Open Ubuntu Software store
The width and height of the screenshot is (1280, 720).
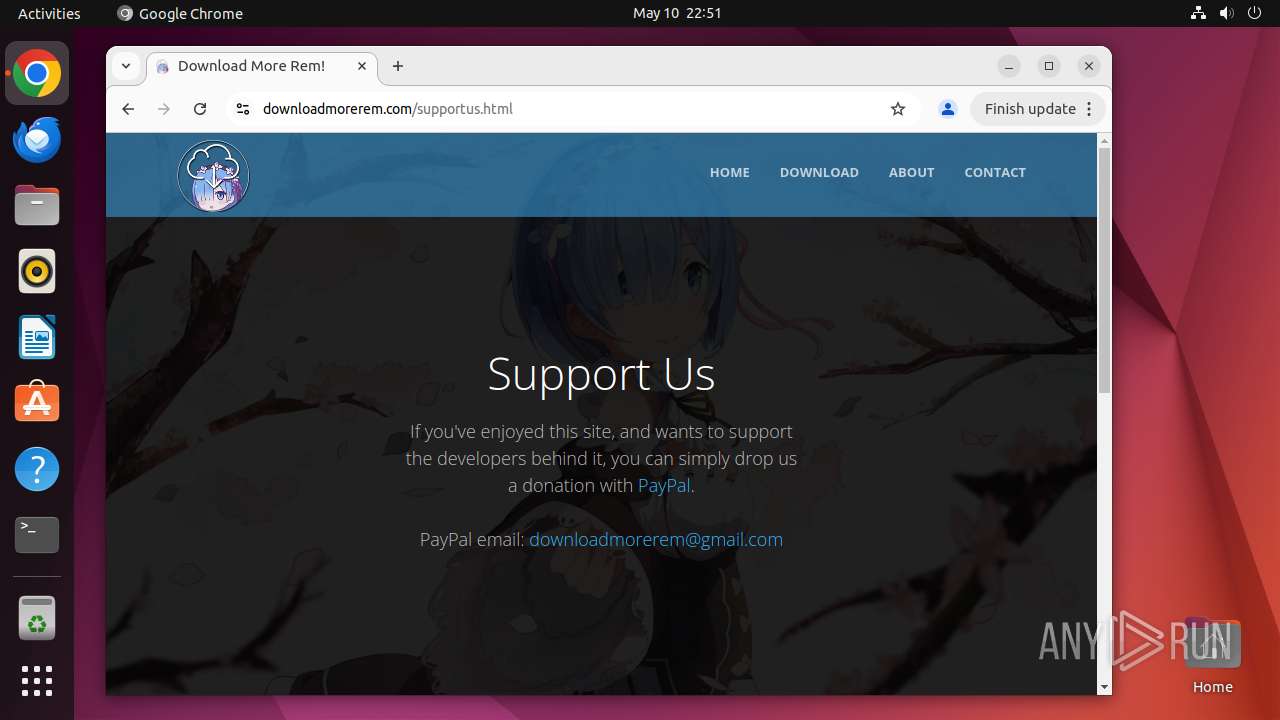pyautogui.click(x=37, y=403)
